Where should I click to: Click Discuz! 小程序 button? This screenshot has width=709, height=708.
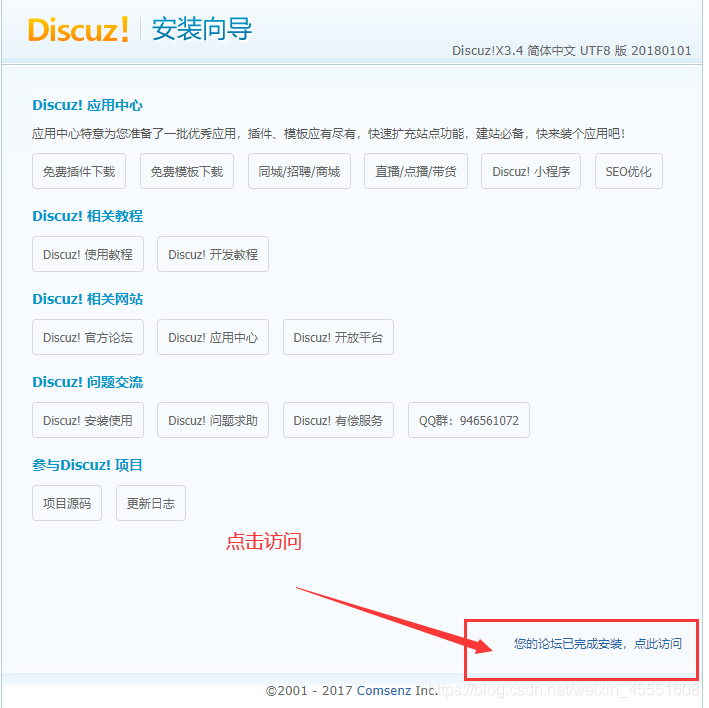pos(531,171)
